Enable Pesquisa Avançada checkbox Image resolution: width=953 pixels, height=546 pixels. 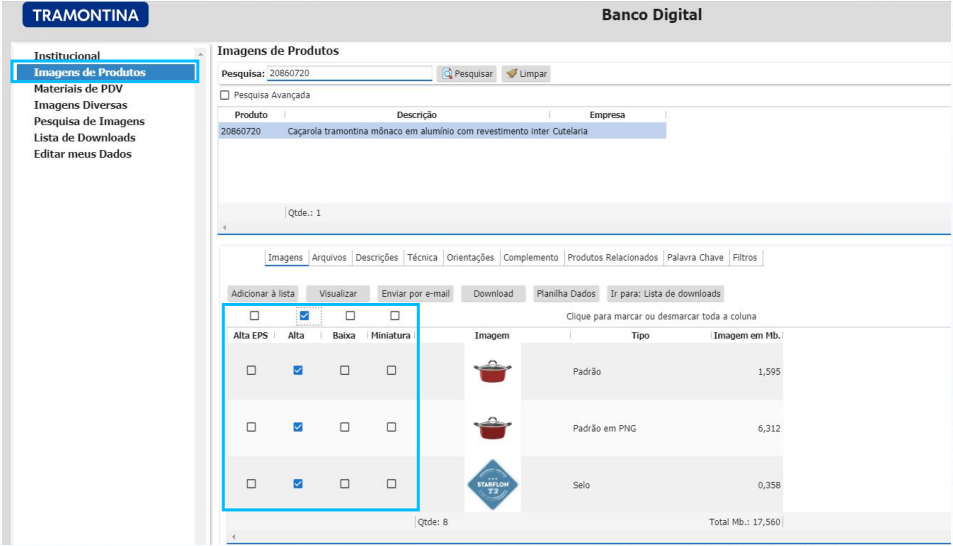(225, 95)
